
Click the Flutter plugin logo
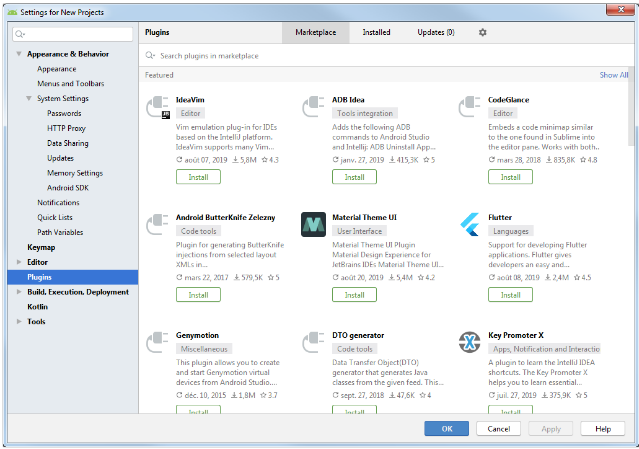471,225
